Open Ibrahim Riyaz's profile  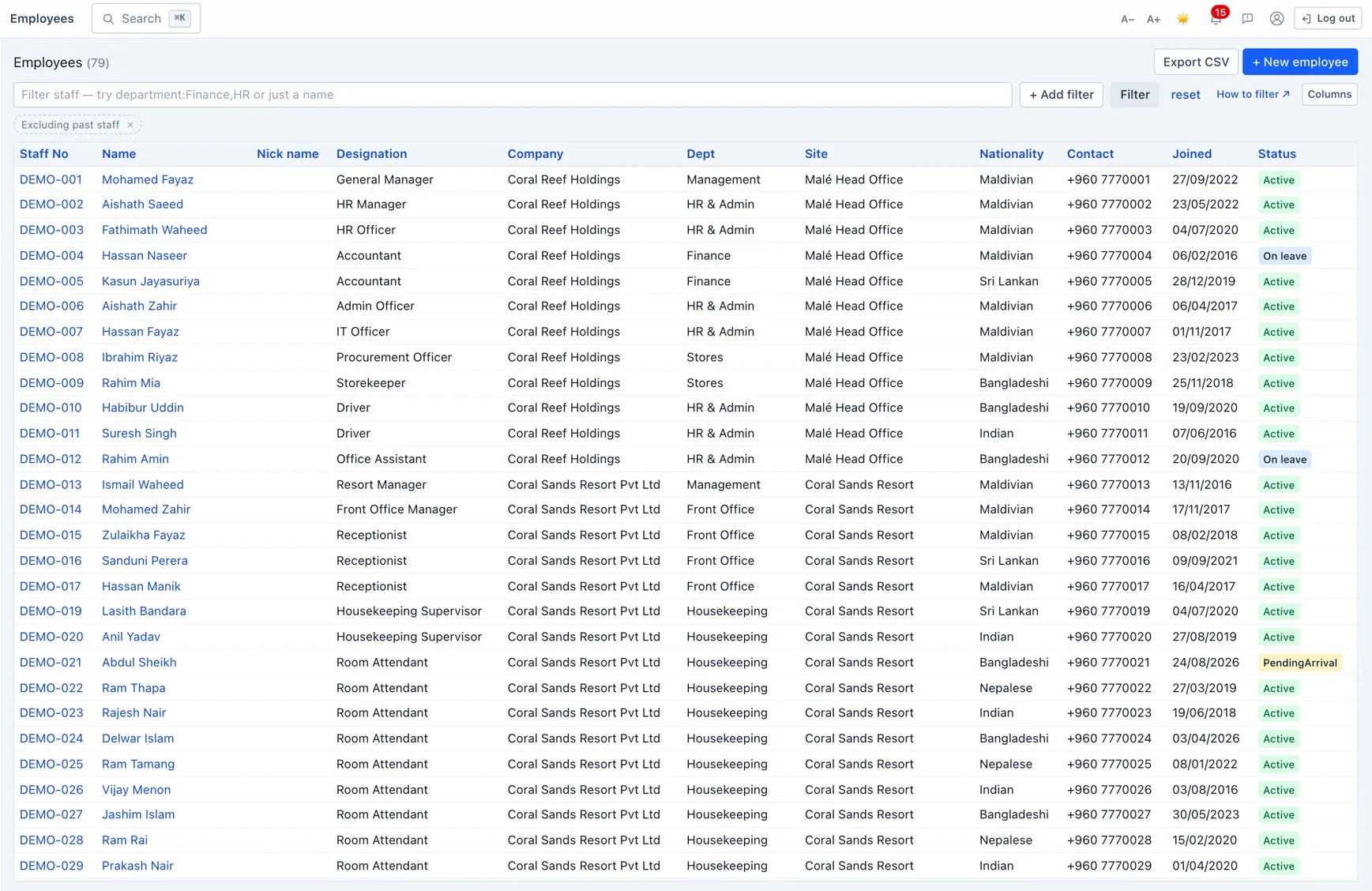pyautogui.click(x=140, y=357)
